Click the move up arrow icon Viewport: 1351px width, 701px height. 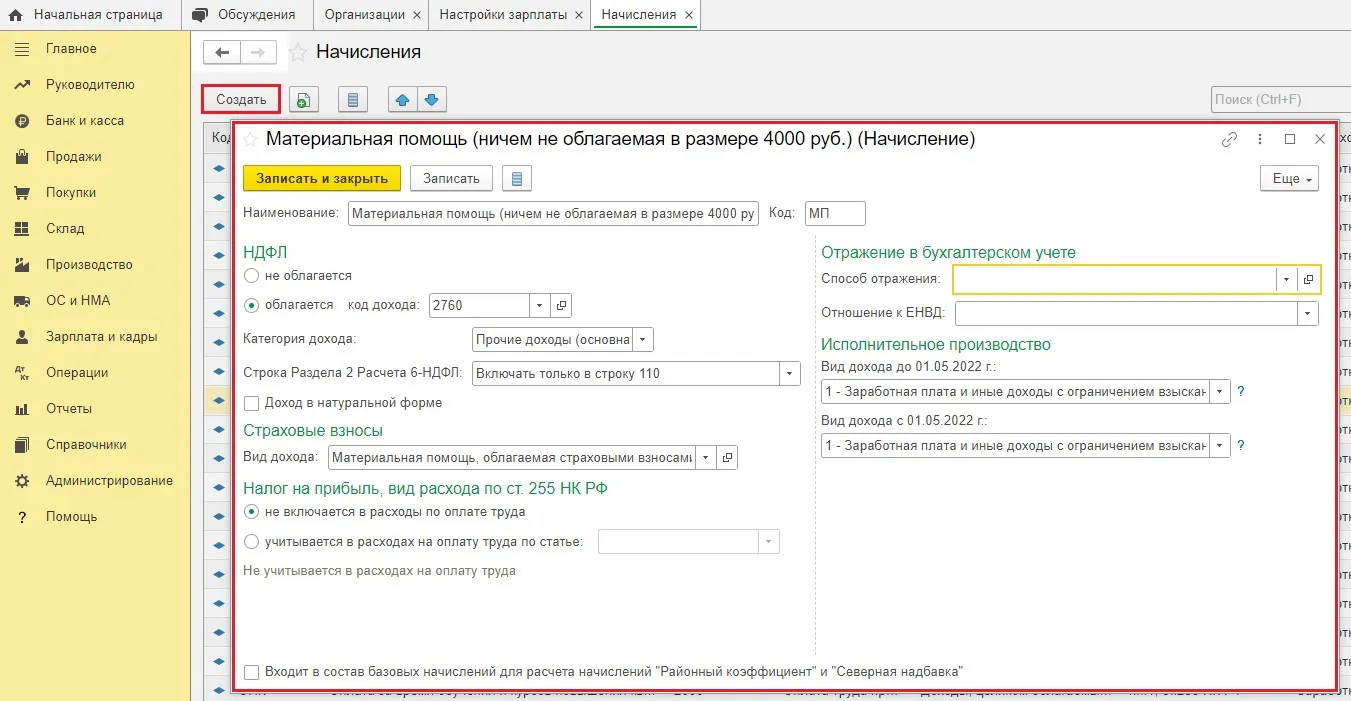402,100
